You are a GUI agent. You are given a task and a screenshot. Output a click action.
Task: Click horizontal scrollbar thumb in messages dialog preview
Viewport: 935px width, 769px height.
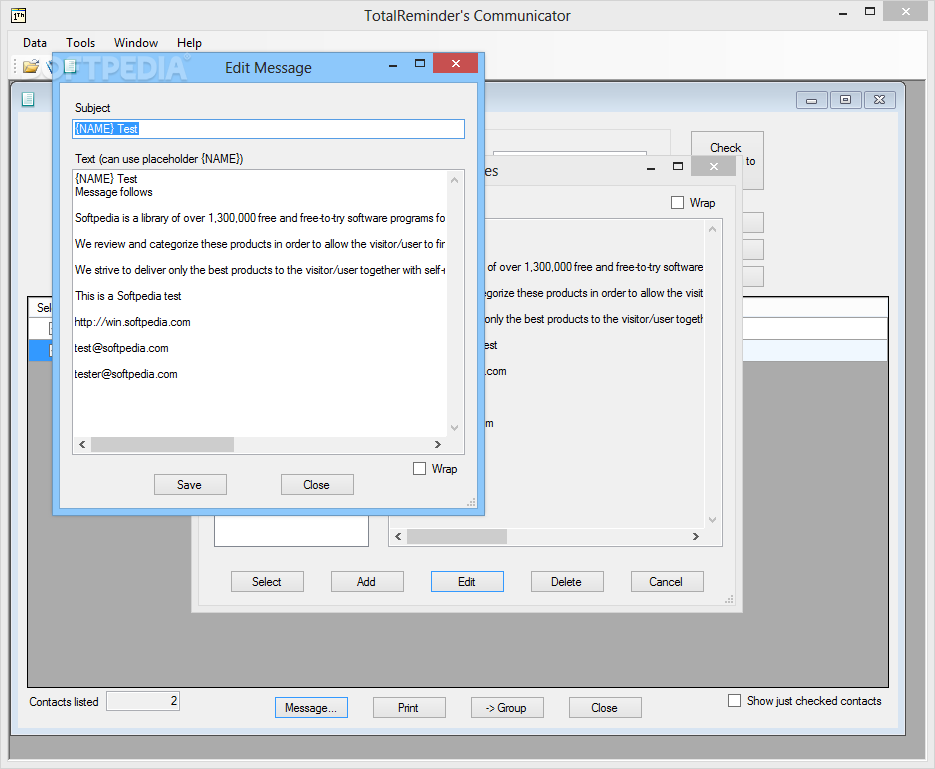(457, 537)
